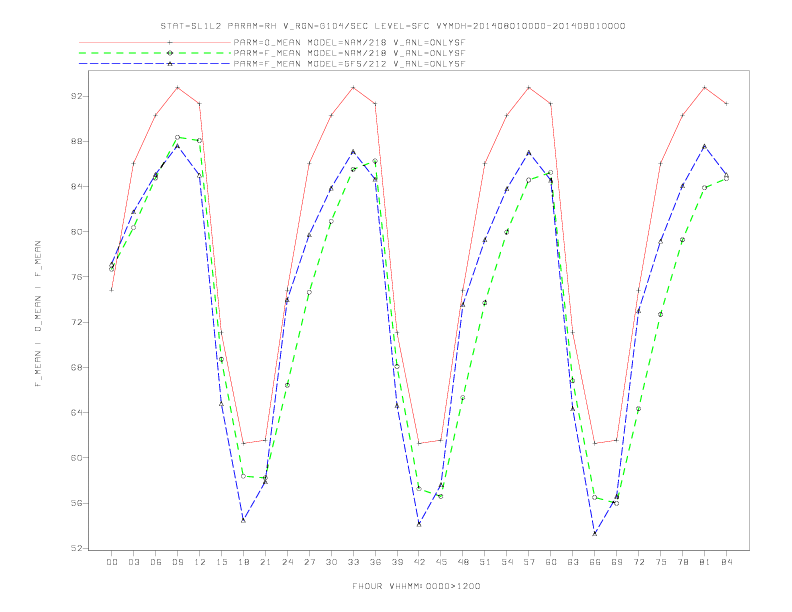
Task: Click y-axis tick label 80
Action: click(76, 232)
